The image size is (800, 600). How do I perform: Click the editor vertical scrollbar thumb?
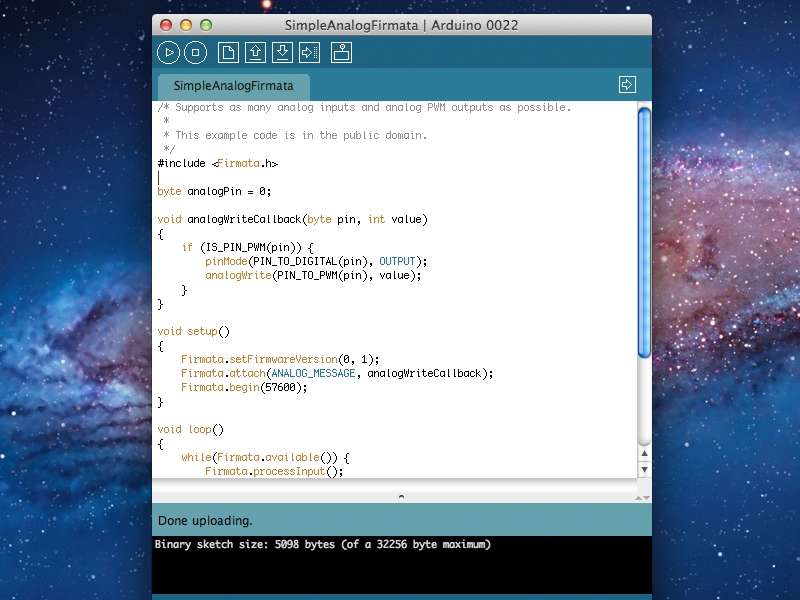[644, 233]
